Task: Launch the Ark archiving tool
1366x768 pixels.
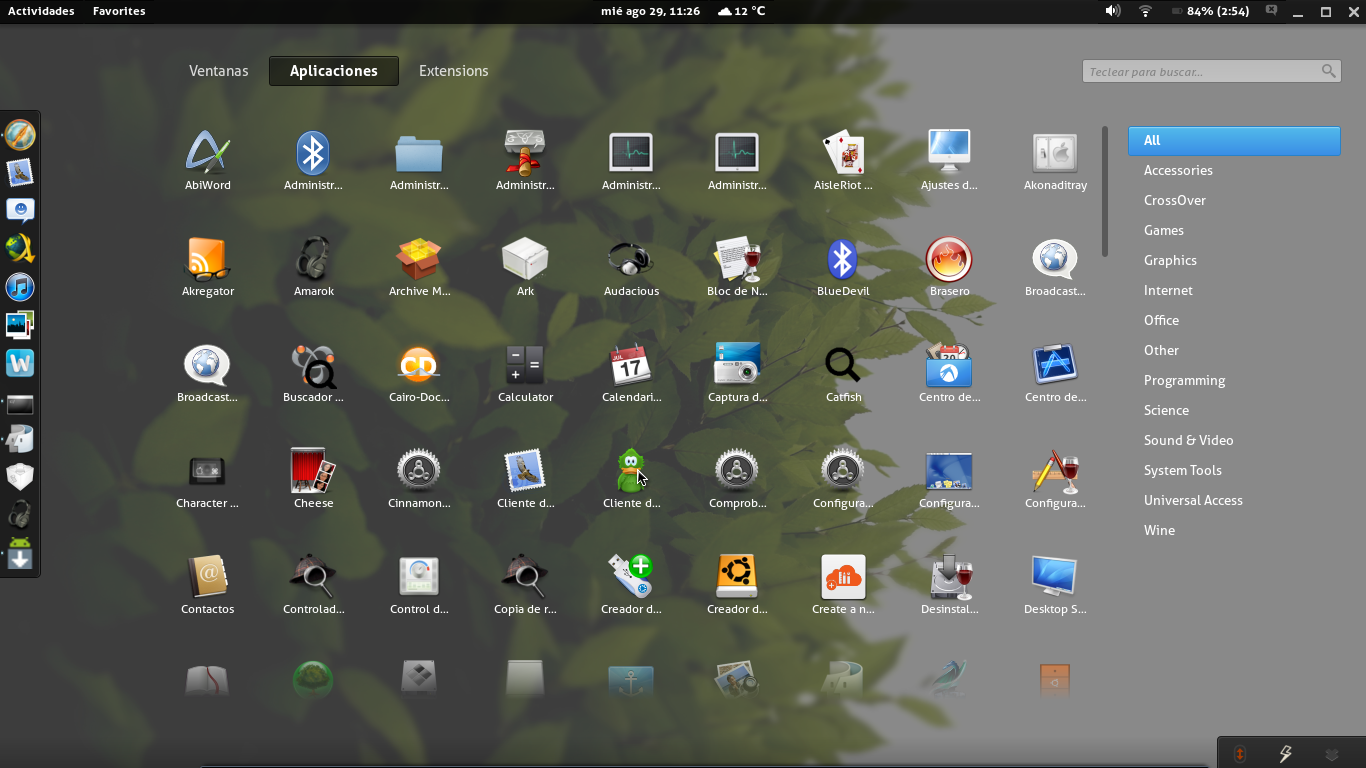Action: 525,266
